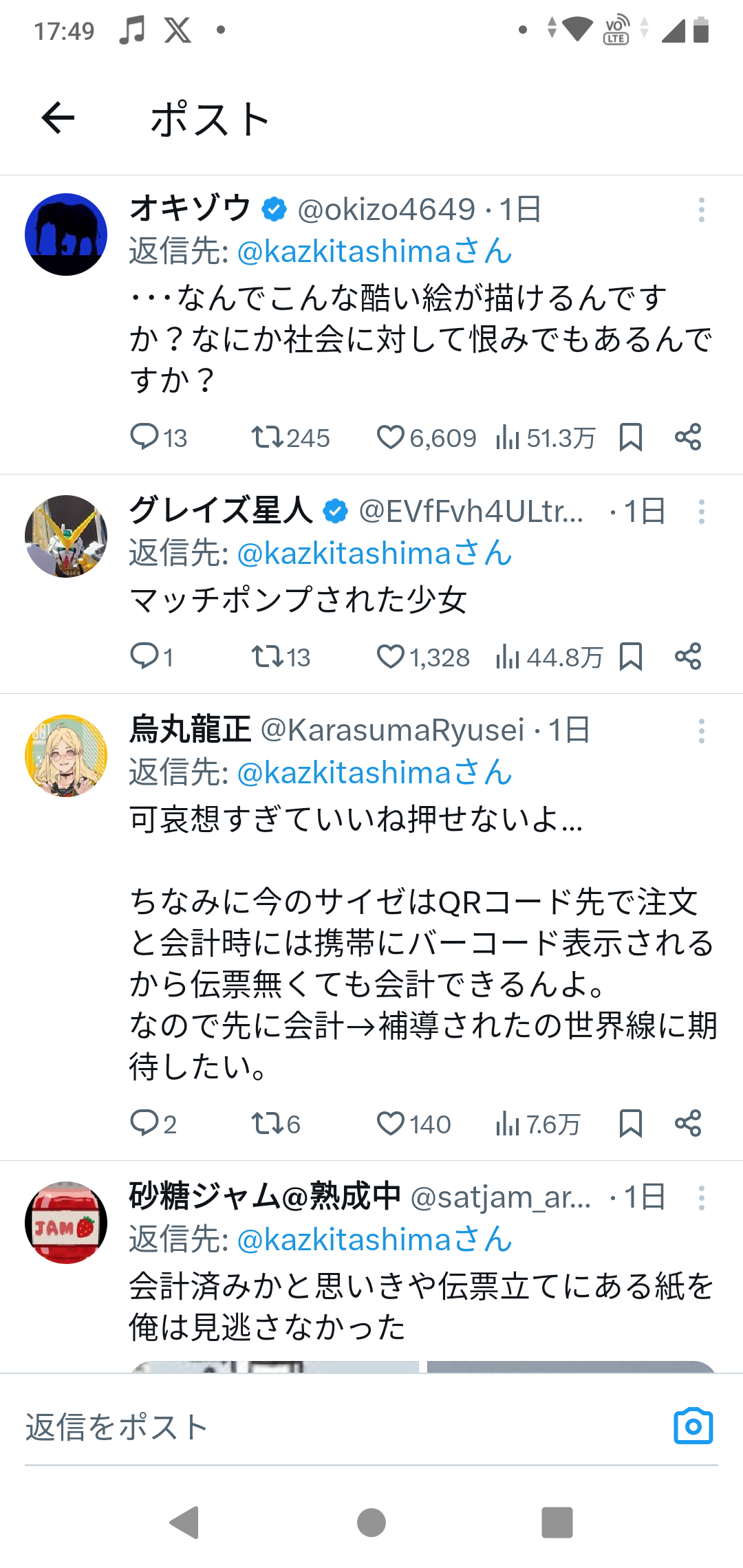743x1568 pixels.
Task: Open replies on the オキゾウ post
Action: click(144, 437)
